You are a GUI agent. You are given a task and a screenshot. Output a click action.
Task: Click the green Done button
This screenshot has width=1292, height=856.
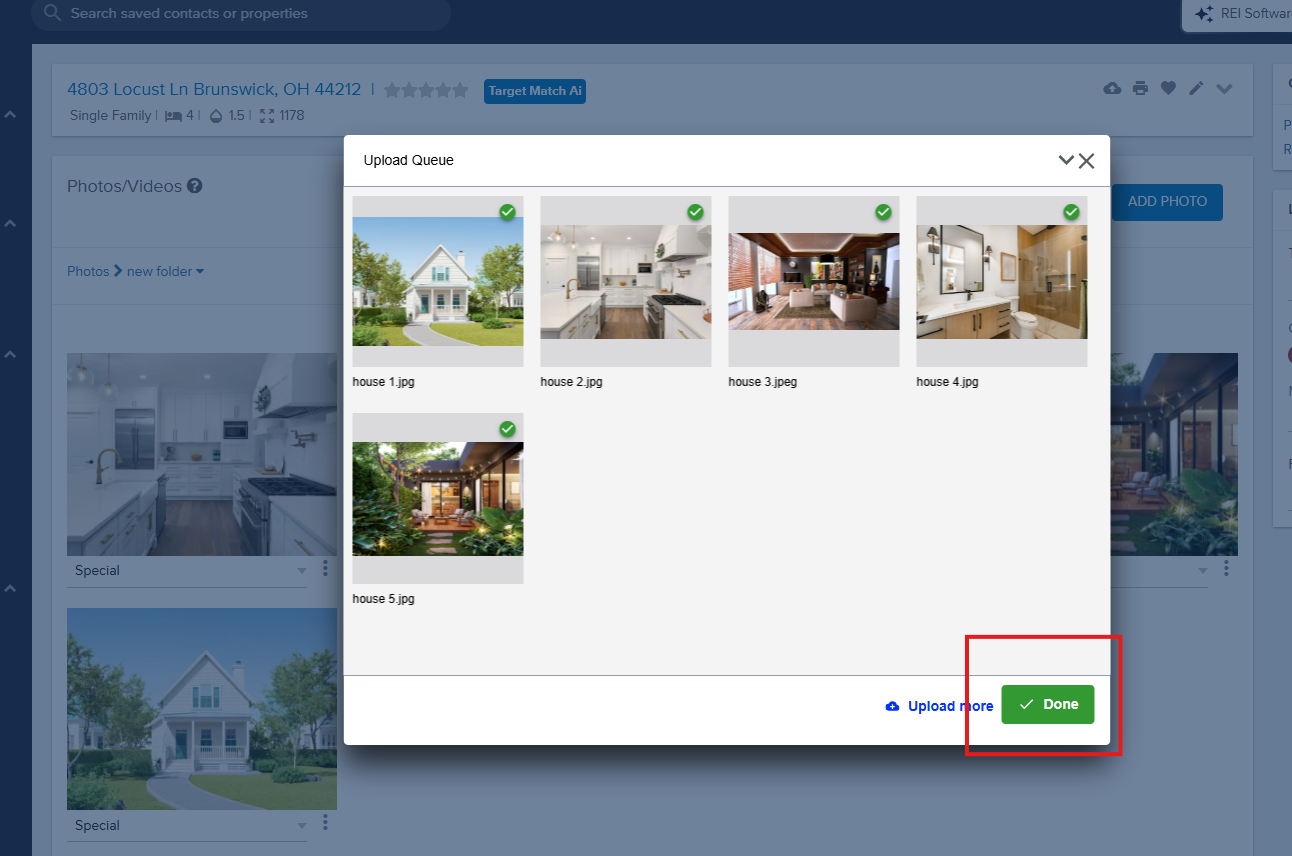click(1047, 705)
